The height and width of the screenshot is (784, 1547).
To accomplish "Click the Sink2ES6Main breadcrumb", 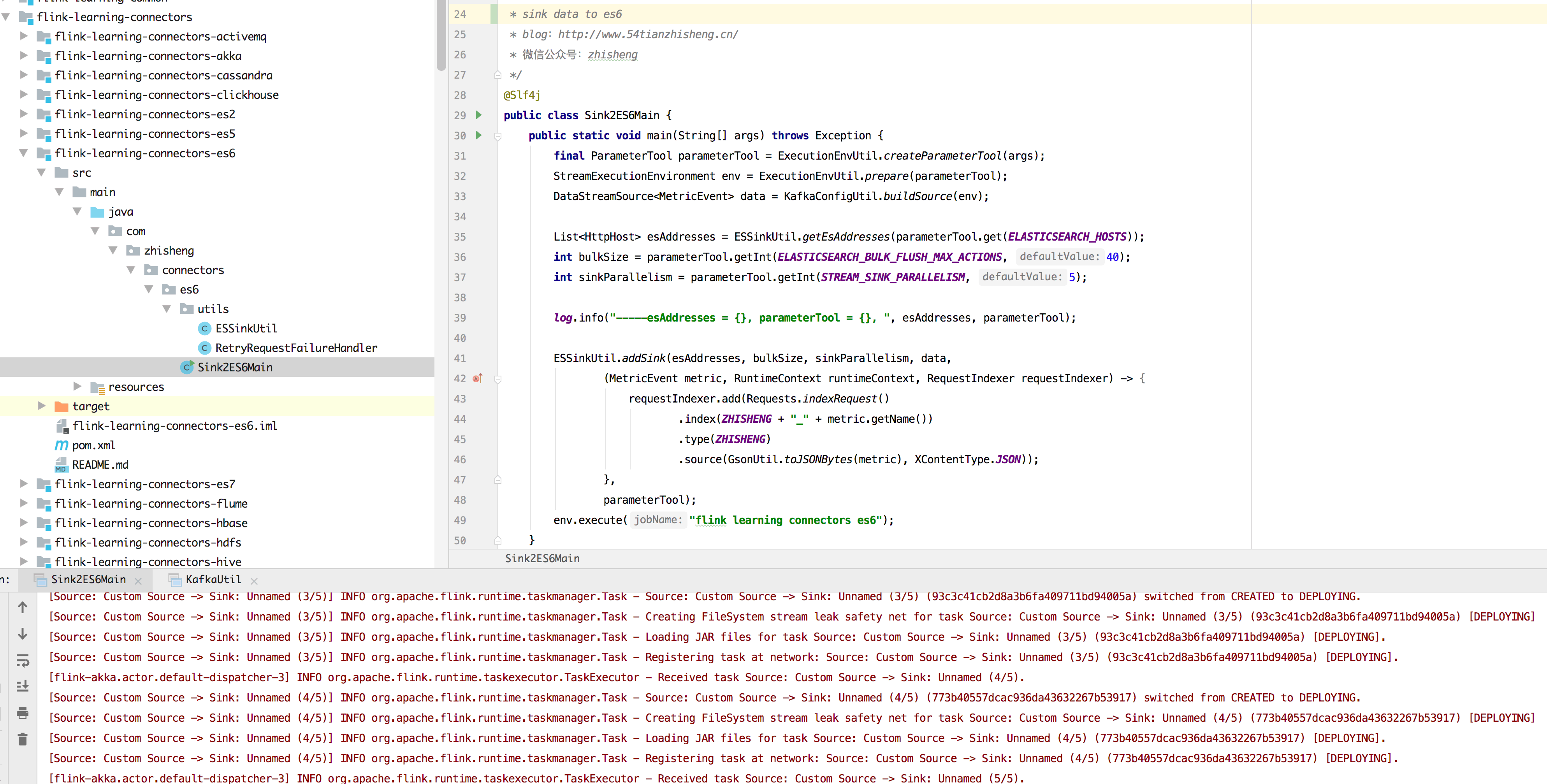I will coord(542,558).
